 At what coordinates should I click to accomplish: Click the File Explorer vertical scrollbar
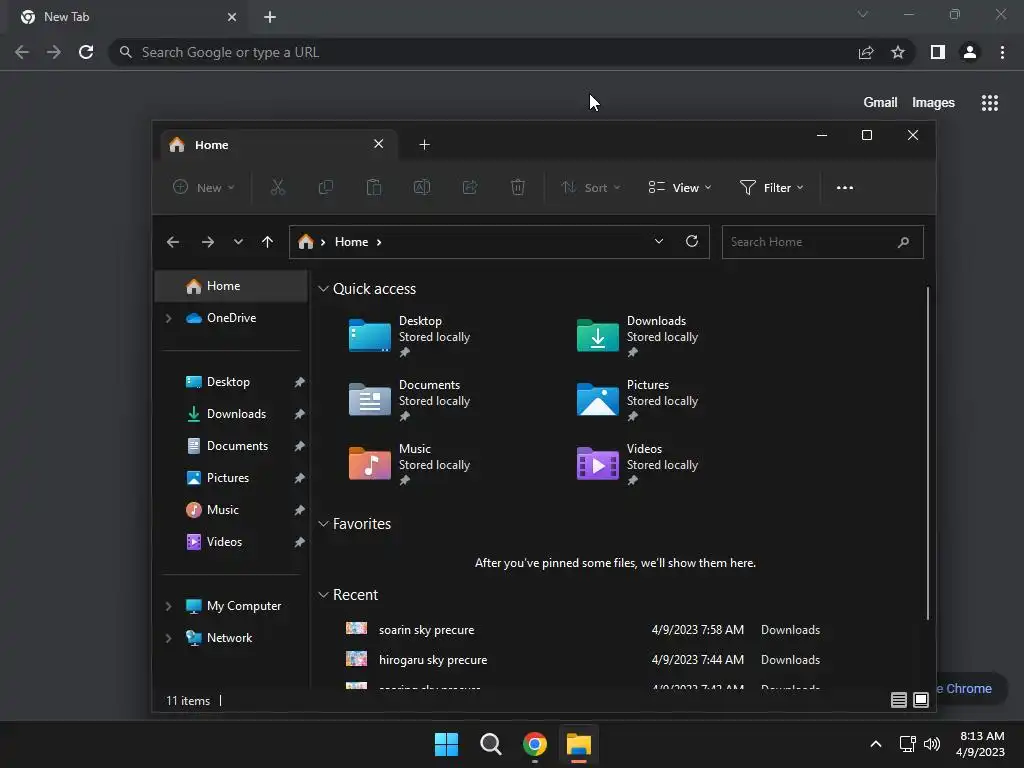coord(927,453)
